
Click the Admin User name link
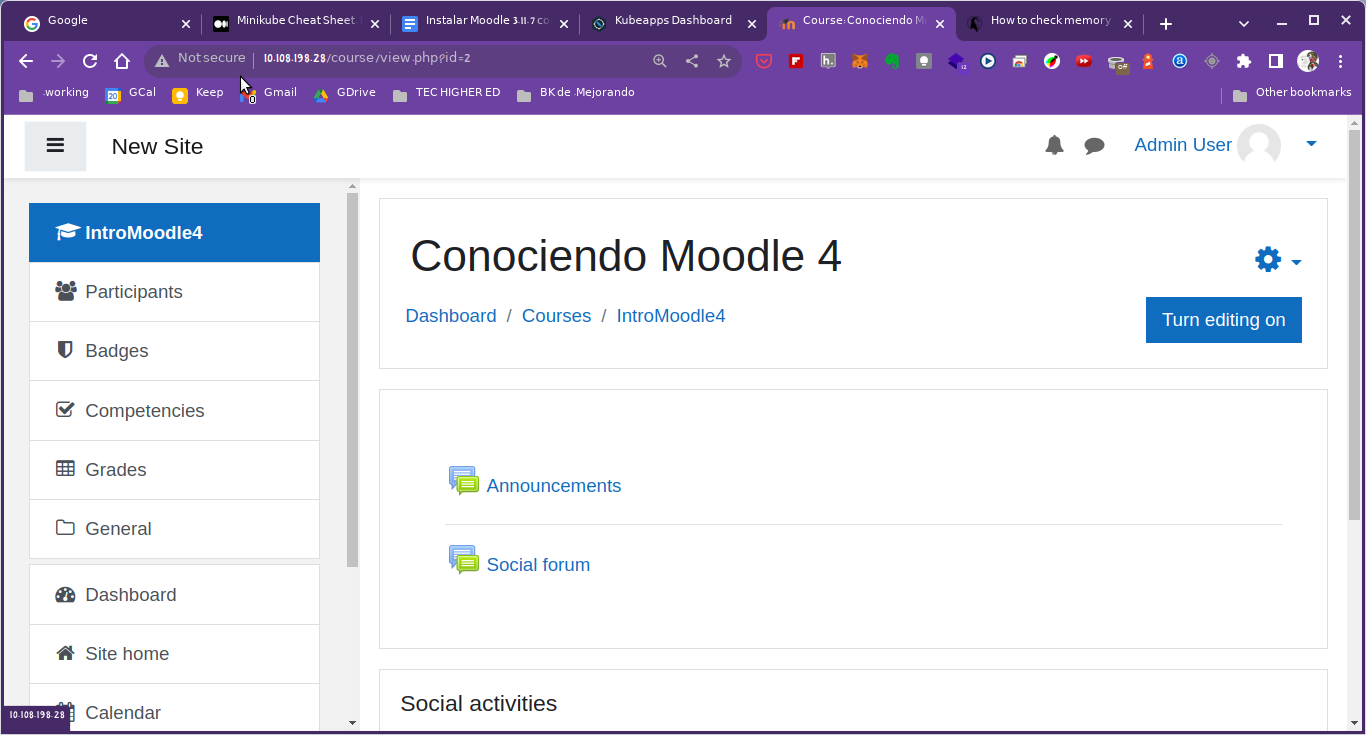1183,145
